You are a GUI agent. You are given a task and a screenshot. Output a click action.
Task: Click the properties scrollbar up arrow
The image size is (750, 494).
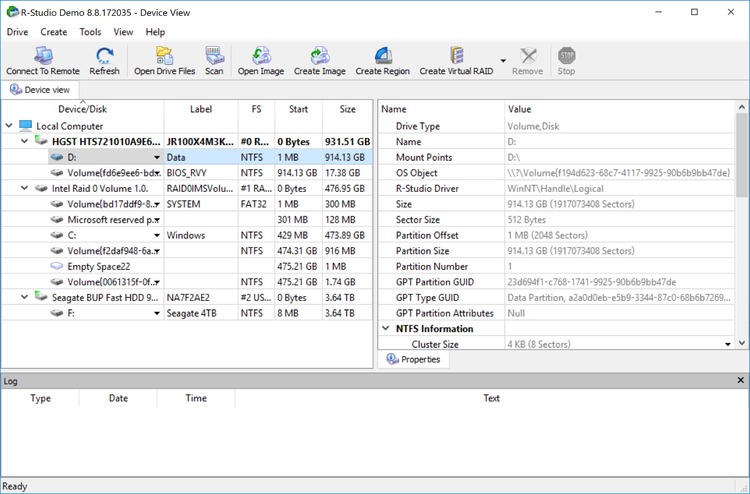point(741,107)
